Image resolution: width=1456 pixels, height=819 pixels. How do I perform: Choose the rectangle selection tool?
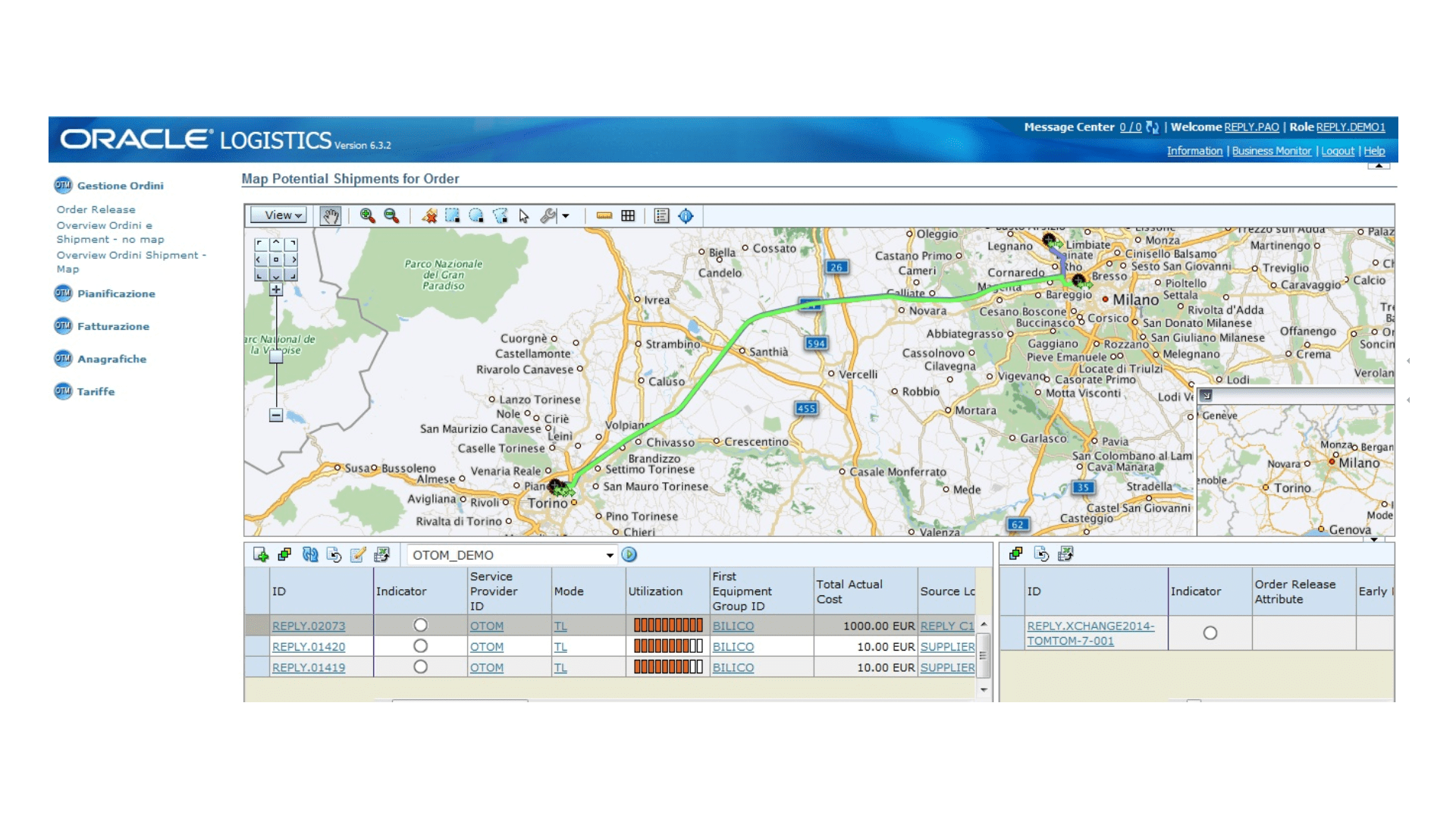point(452,216)
